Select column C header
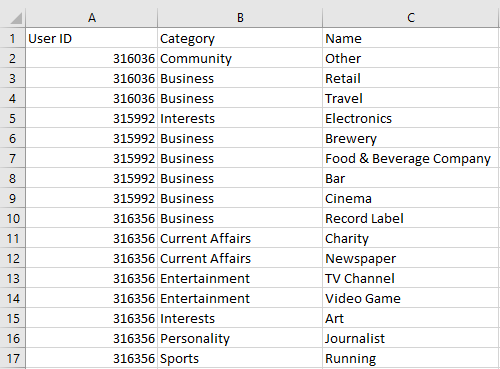 point(411,18)
